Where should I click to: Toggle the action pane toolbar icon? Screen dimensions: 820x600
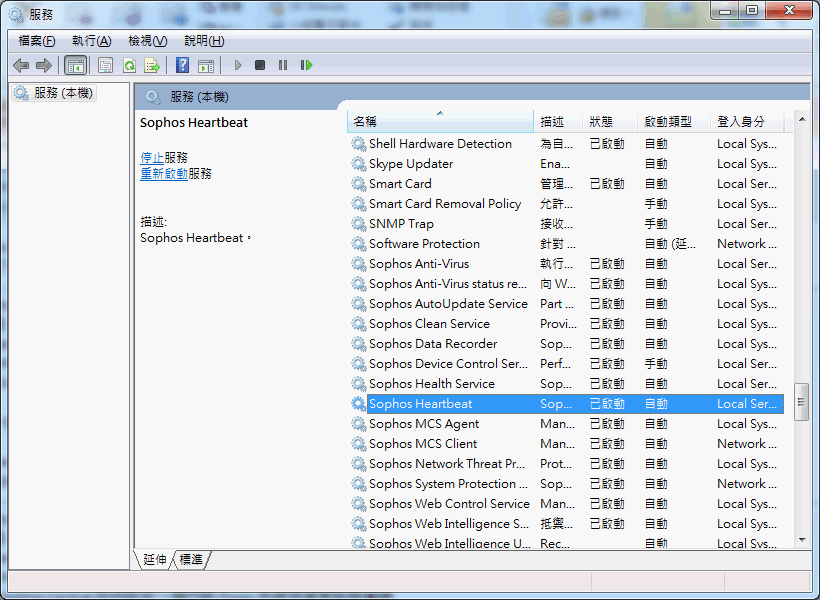coord(206,65)
